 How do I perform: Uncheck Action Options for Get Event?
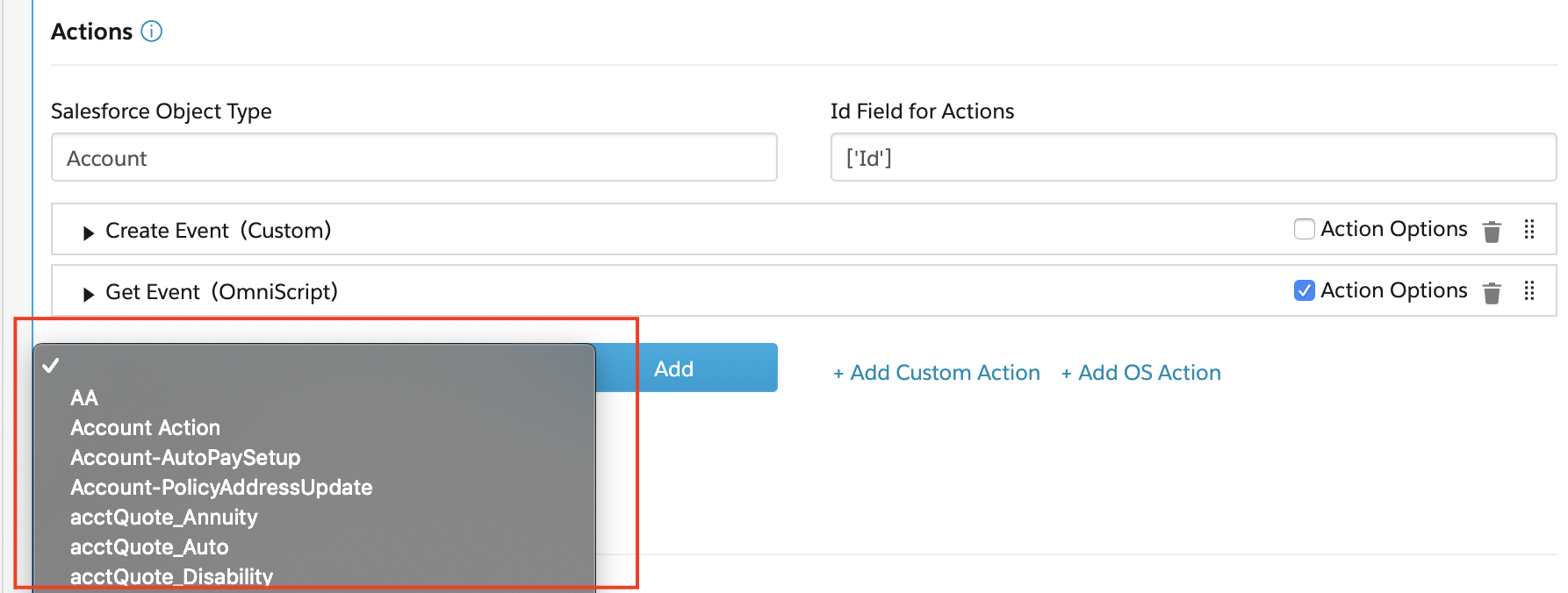[x=1305, y=290]
